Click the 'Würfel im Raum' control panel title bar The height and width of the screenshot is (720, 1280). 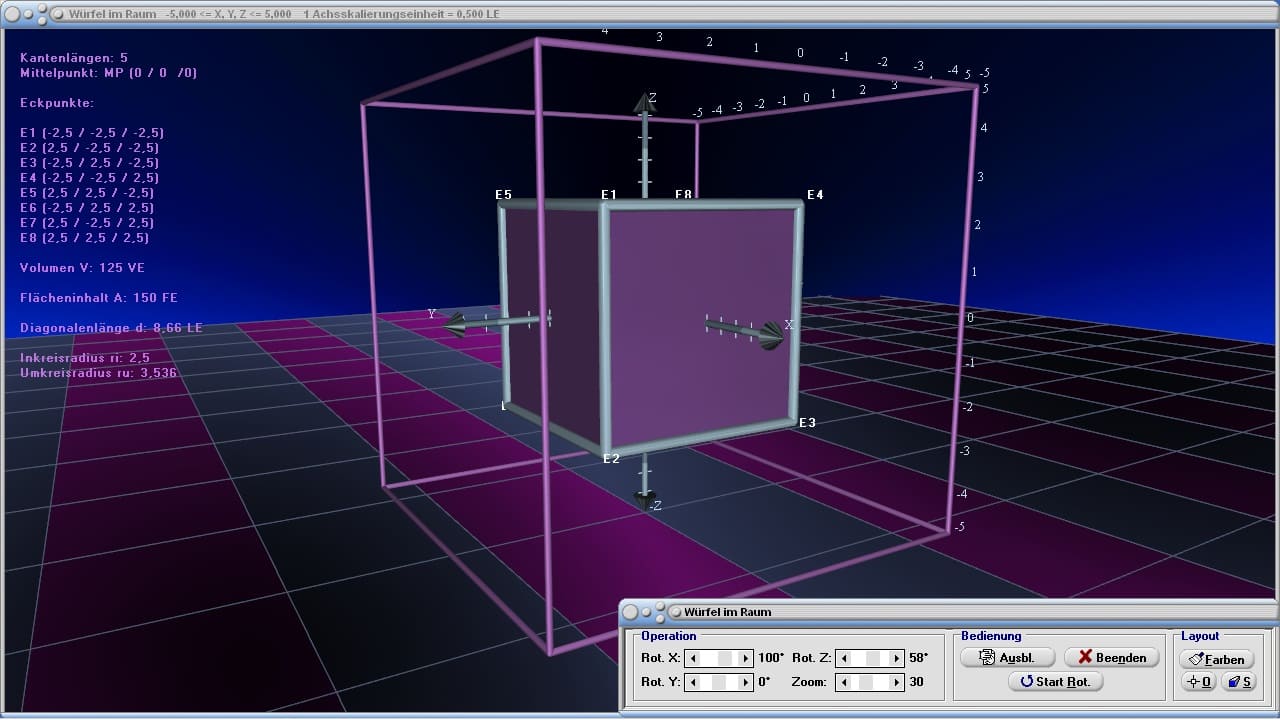coord(948,612)
